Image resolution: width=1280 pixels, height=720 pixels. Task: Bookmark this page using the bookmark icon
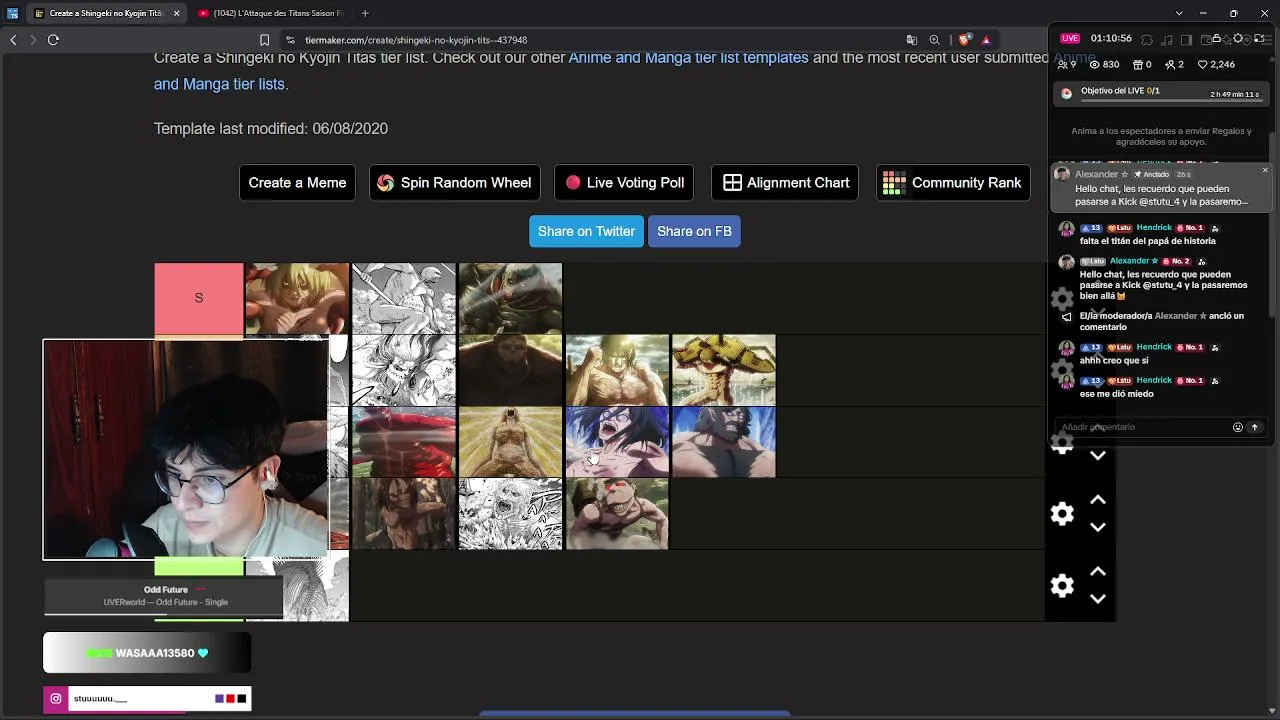pyautogui.click(x=264, y=40)
